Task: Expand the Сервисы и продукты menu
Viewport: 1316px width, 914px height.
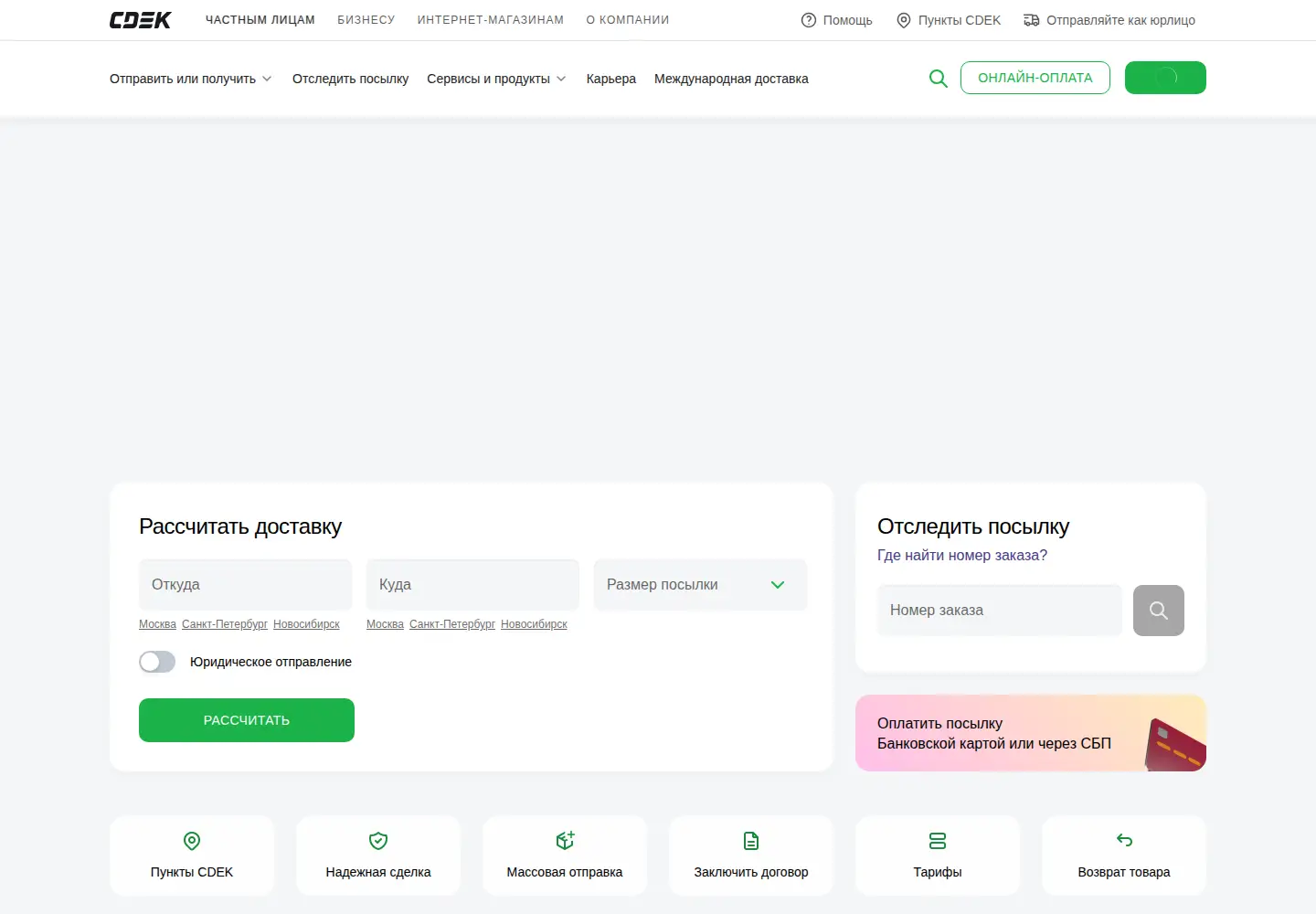Action: tap(496, 79)
